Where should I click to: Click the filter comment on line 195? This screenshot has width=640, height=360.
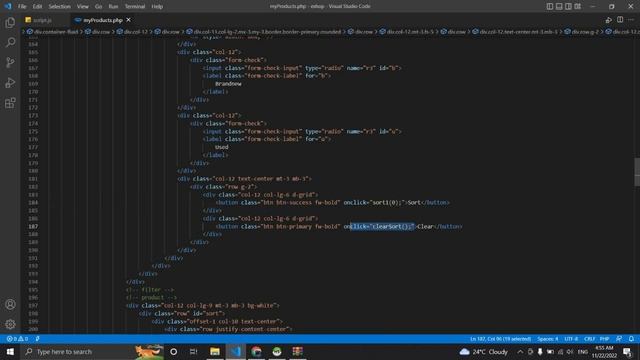point(150,290)
